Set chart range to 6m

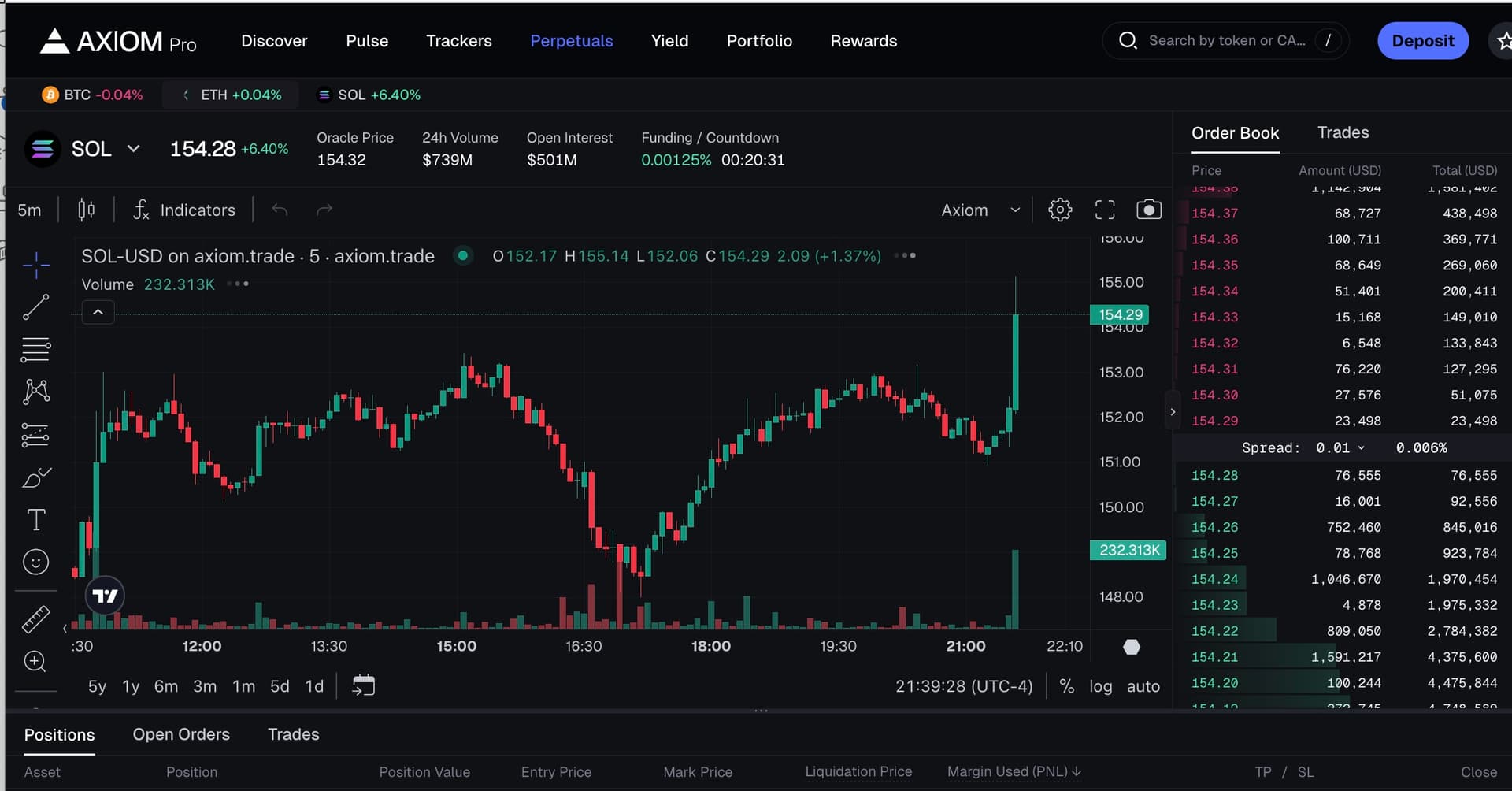[166, 686]
